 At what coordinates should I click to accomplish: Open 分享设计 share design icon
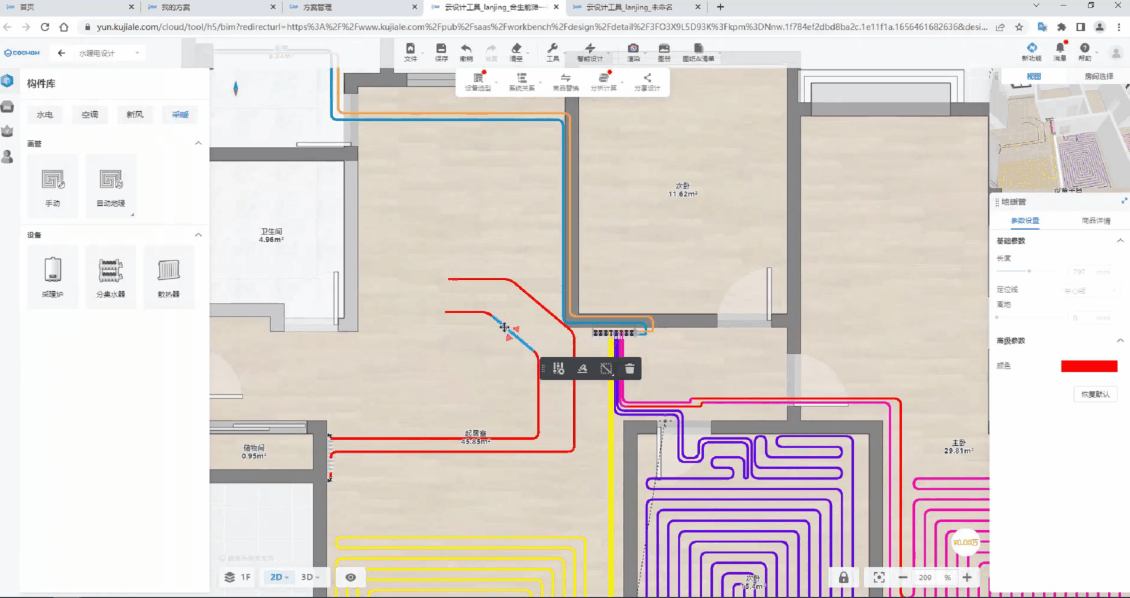pyautogui.click(x=647, y=81)
